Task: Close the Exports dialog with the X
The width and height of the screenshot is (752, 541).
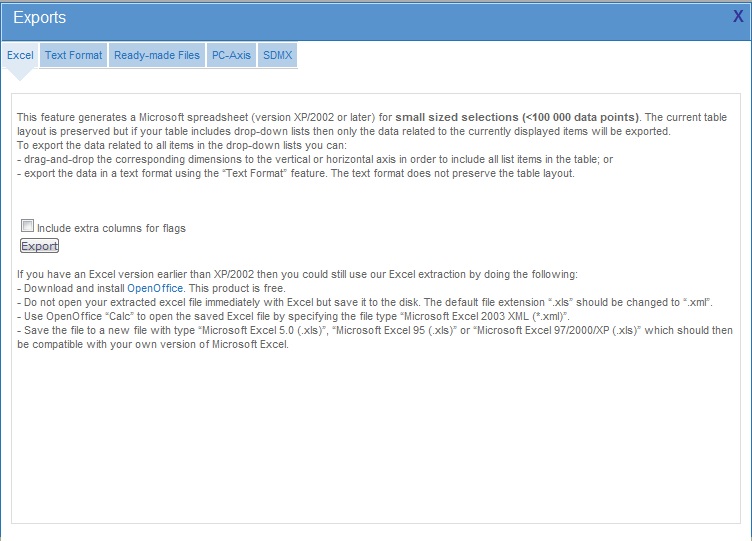Action: 738,16
